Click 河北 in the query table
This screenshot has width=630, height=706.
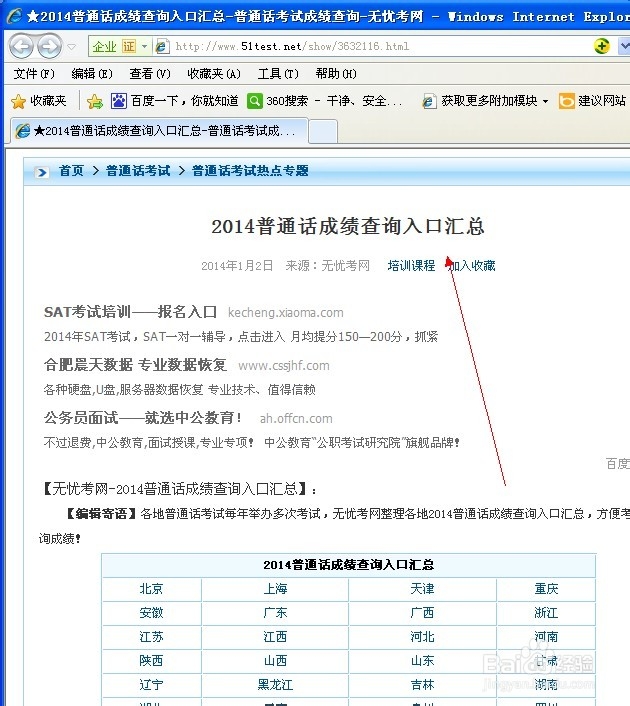click(422, 637)
